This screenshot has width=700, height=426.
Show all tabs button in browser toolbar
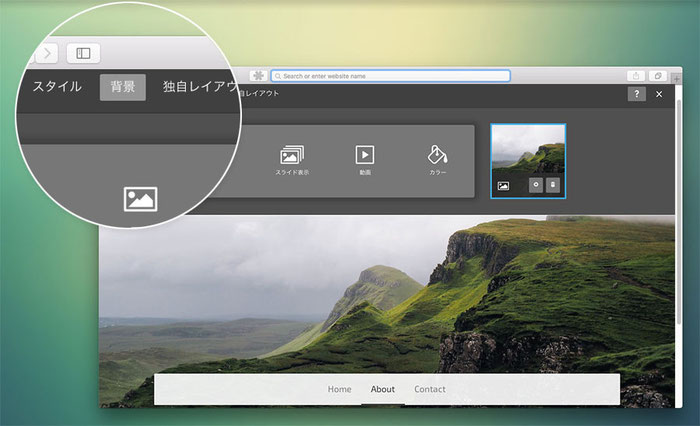658,76
